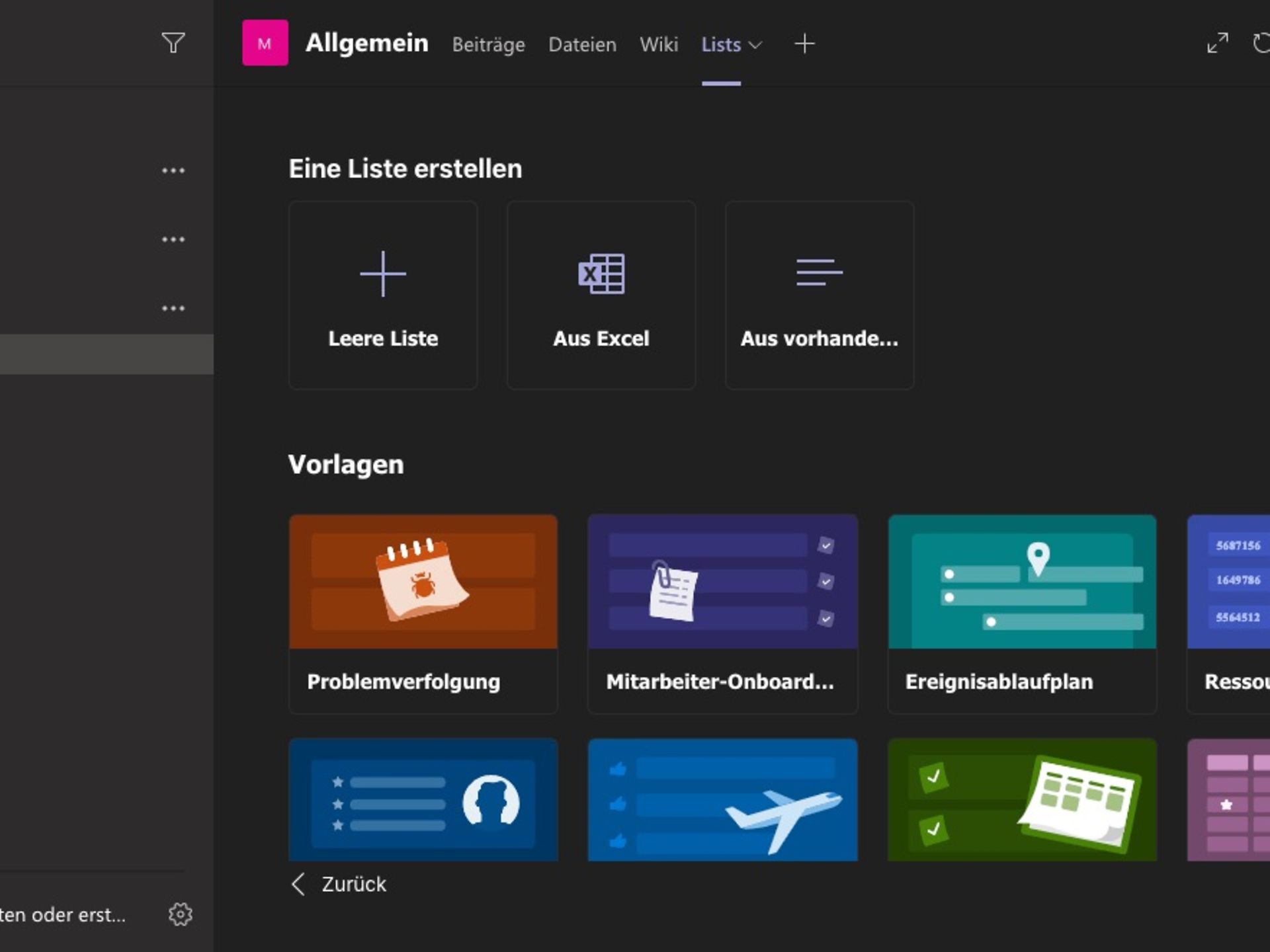Choose Aus vorhandener Liste option
Viewport: 1270px width, 952px height.
[x=819, y=295]
